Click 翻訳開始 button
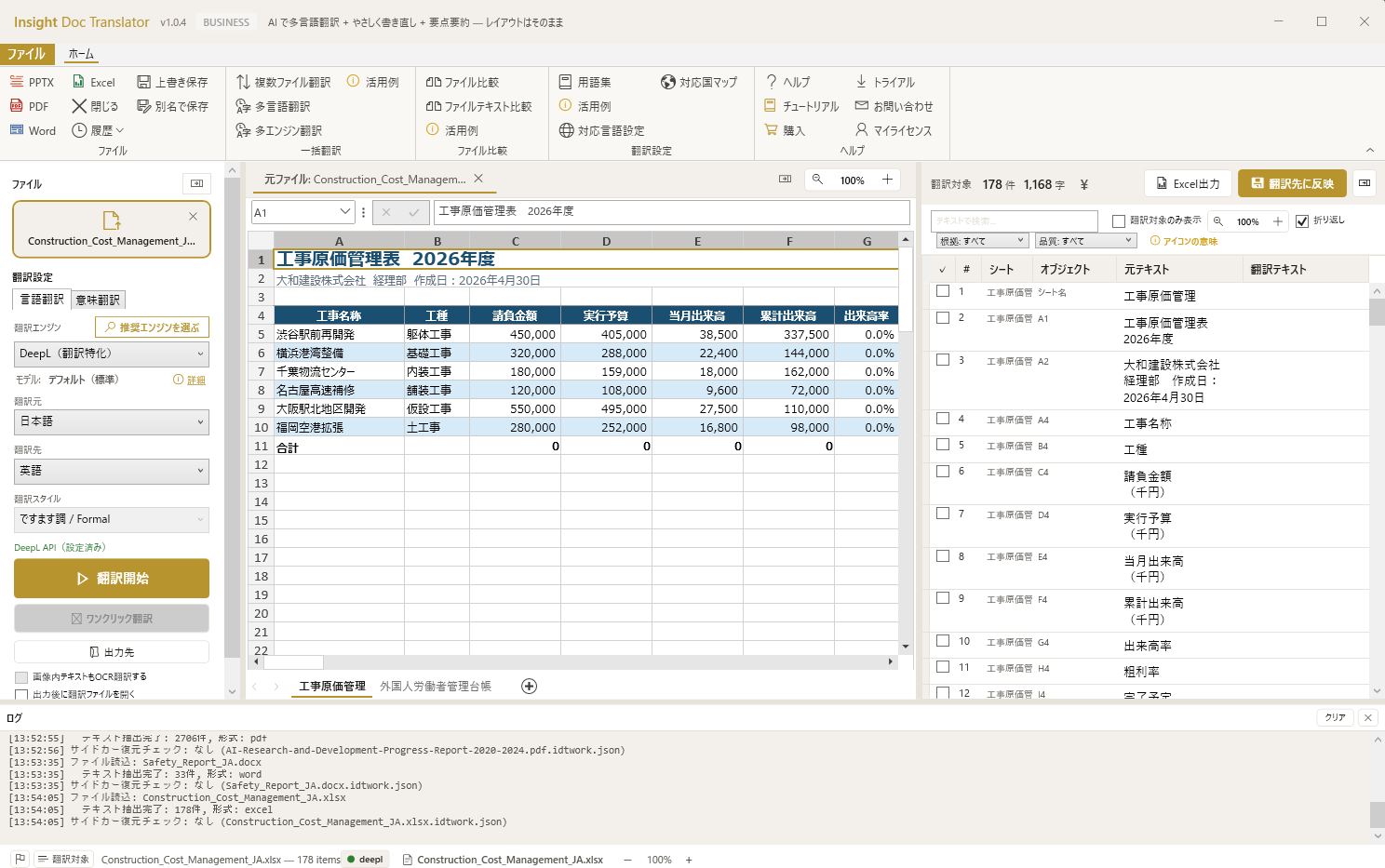The height and width of the screenshot is (868, 1385). 112,579
